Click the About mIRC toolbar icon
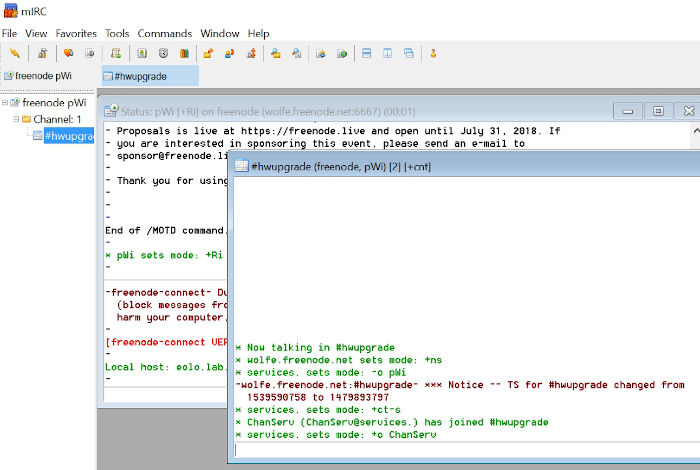The height and width of the screenshot is (470, 700). tap(433, 54)
